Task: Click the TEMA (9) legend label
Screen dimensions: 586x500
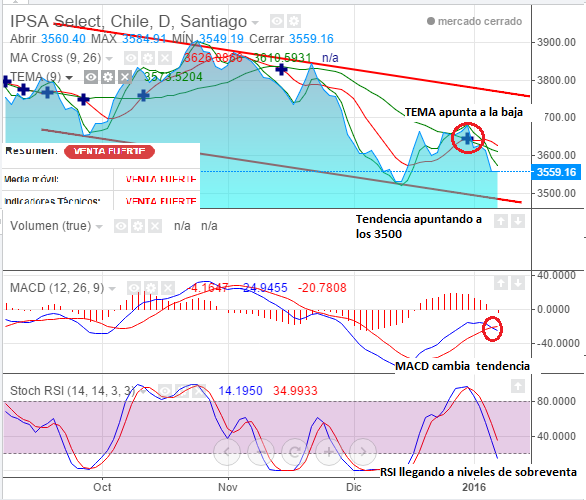Action: 36,77
